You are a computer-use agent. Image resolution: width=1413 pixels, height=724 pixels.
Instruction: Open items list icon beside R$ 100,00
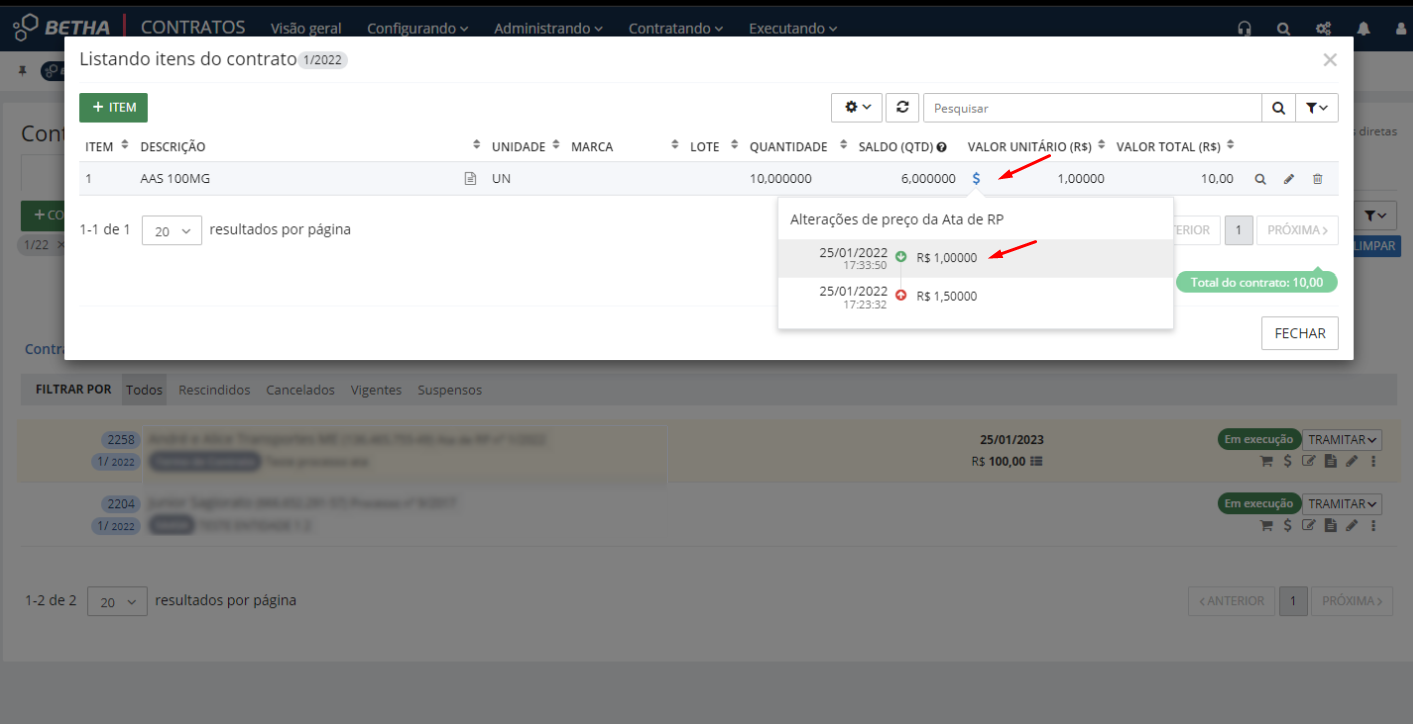pyautogui.click(x=1037, y=462)
